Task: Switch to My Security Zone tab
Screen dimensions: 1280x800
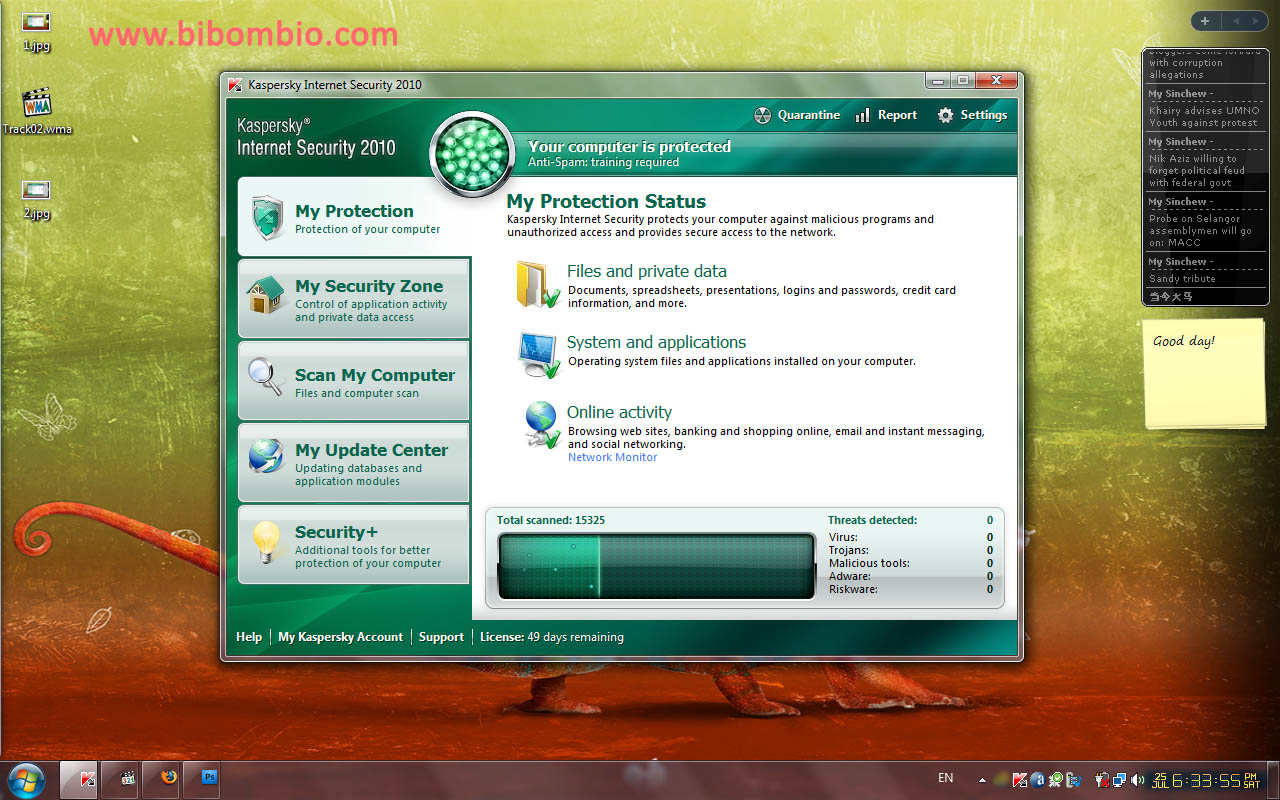Action: point(353,298)
